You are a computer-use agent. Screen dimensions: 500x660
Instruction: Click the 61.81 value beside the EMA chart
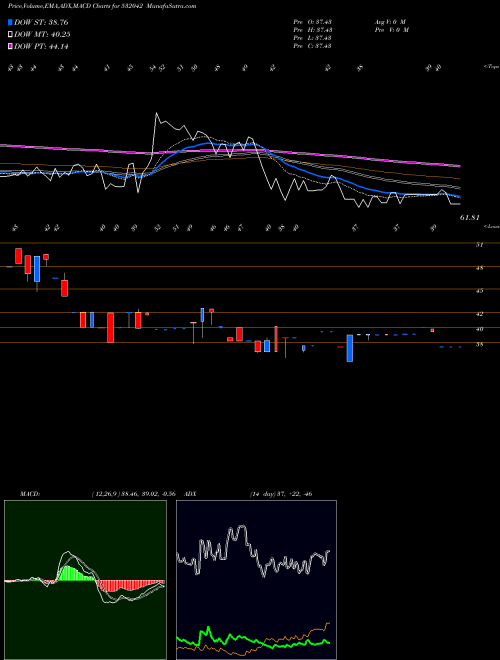pyautogui.click(x=470, y=218)
